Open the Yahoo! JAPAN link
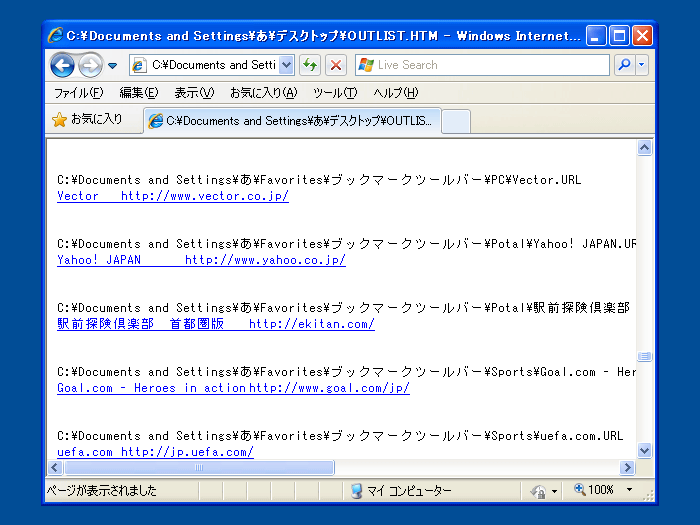700x525 pixels. coord(201,260)
